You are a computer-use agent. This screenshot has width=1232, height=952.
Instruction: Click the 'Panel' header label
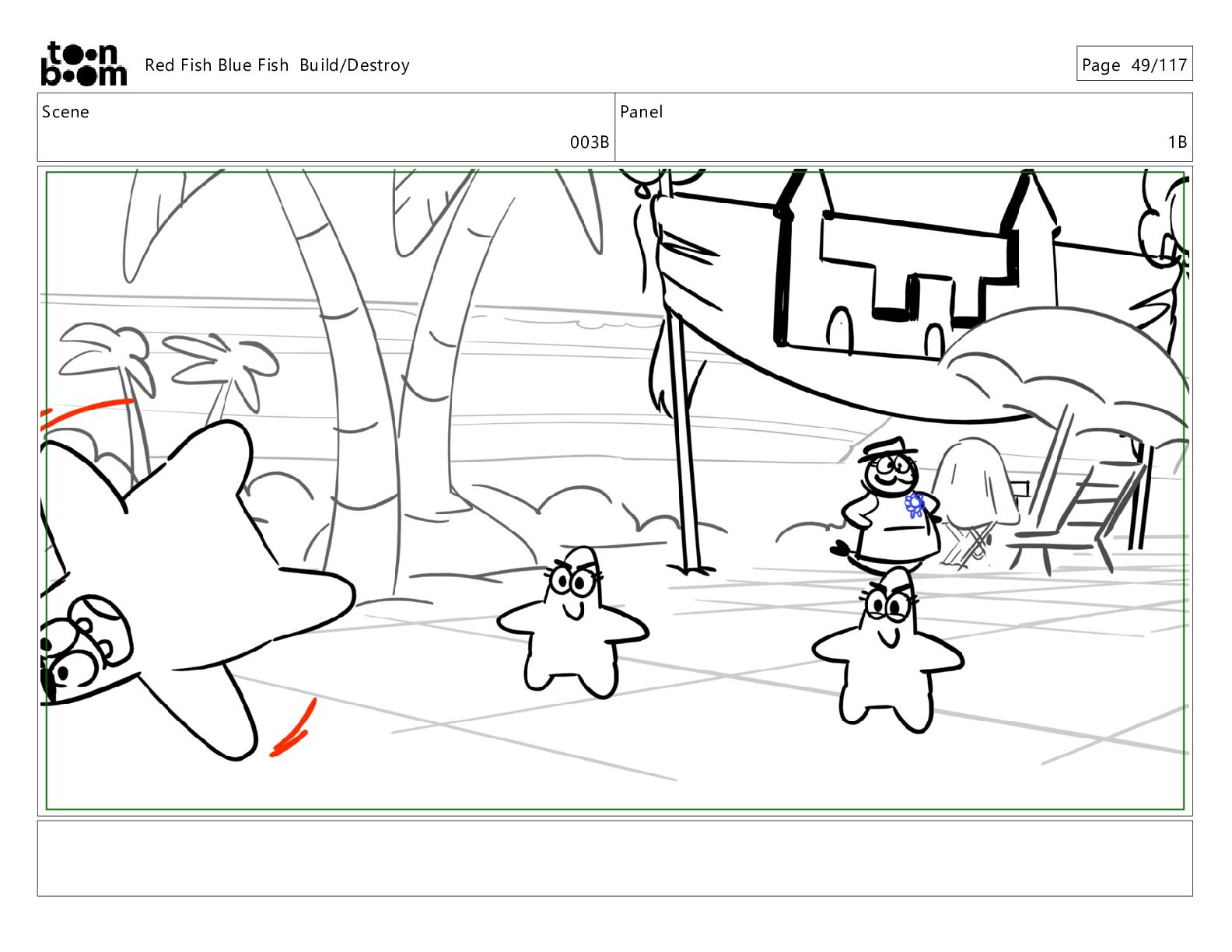point(642,112)
